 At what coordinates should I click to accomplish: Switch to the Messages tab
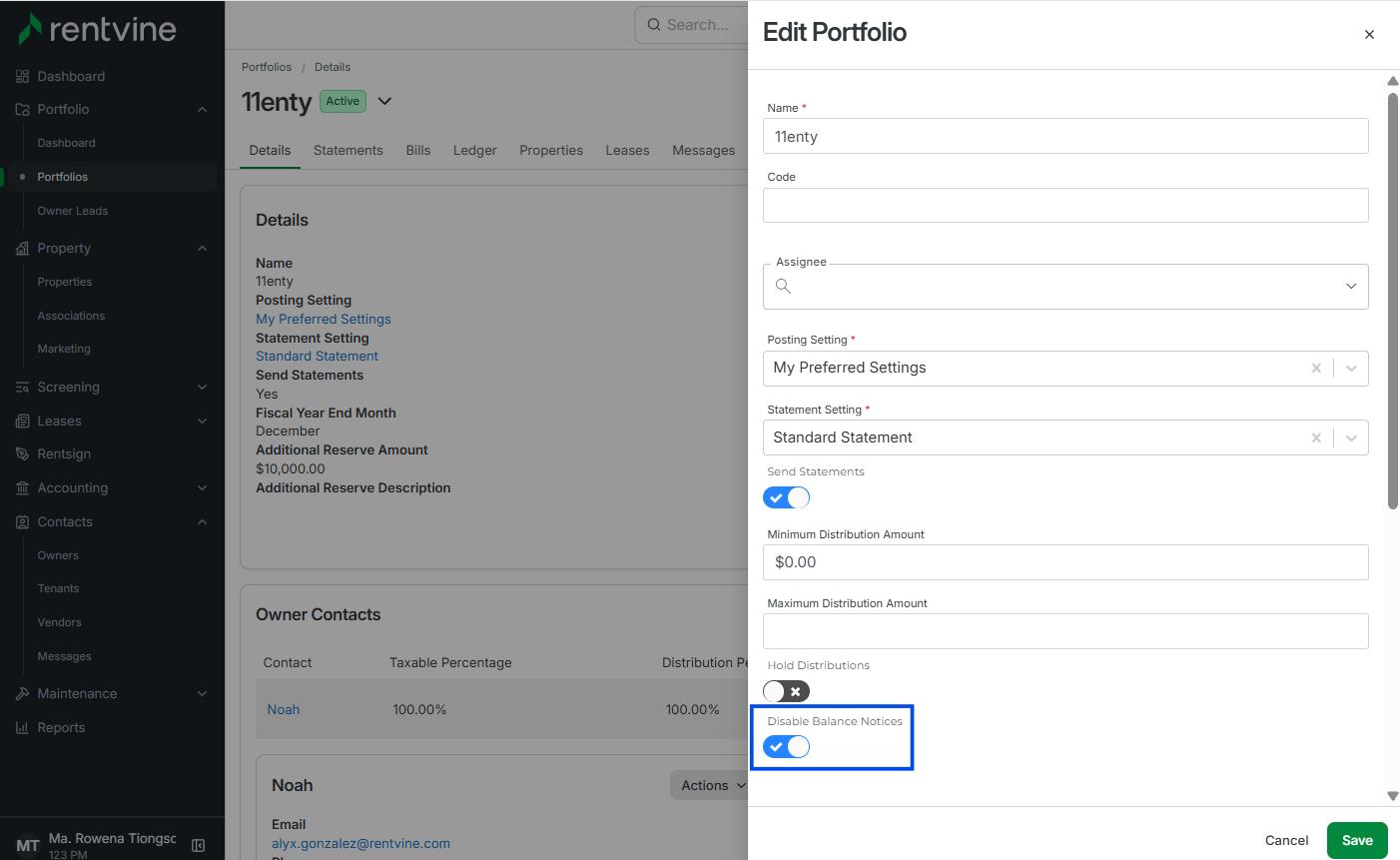[x=703, y=150]
